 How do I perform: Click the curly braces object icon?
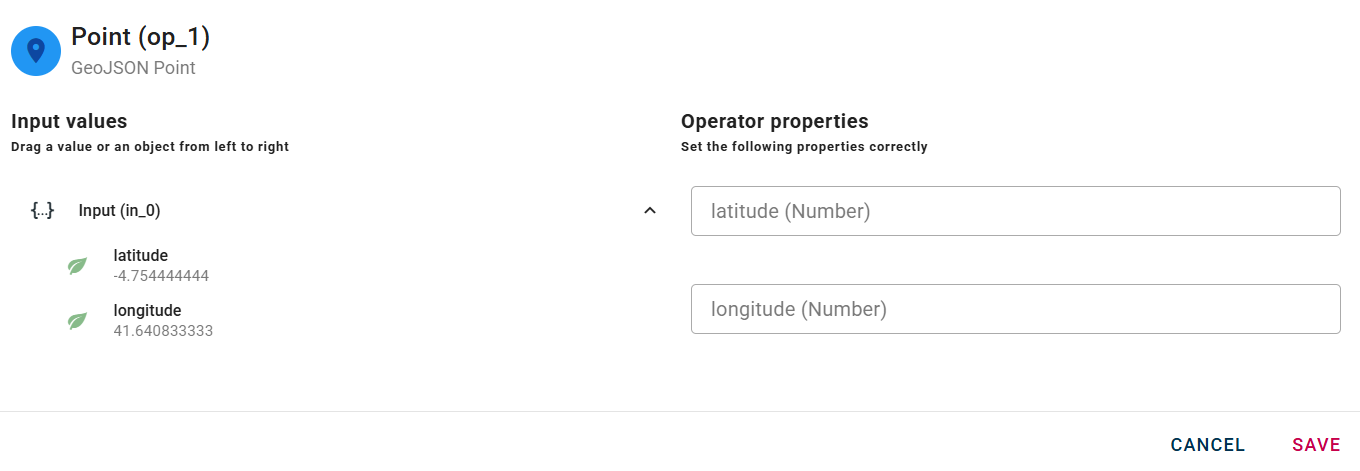[42, 210]
